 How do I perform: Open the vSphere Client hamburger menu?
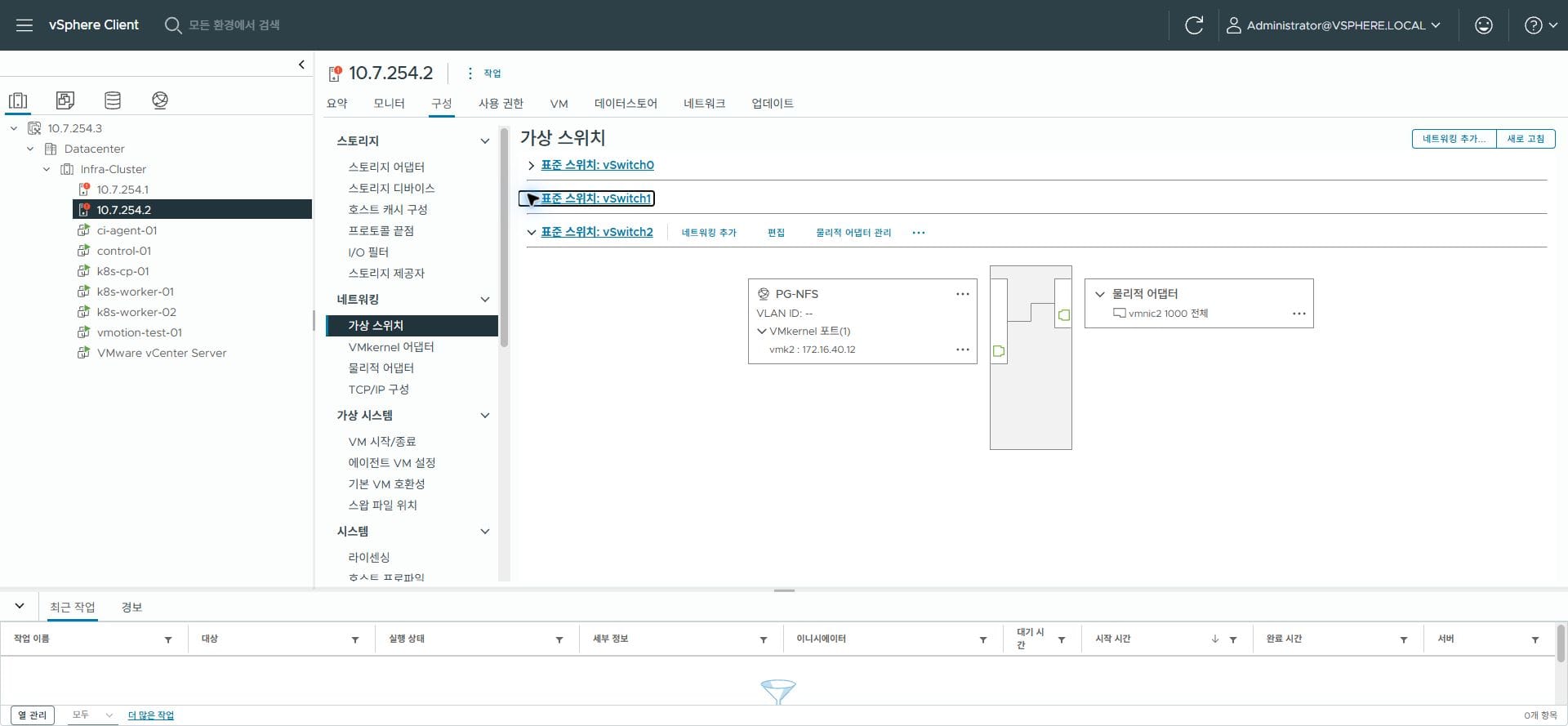point(24,25)
